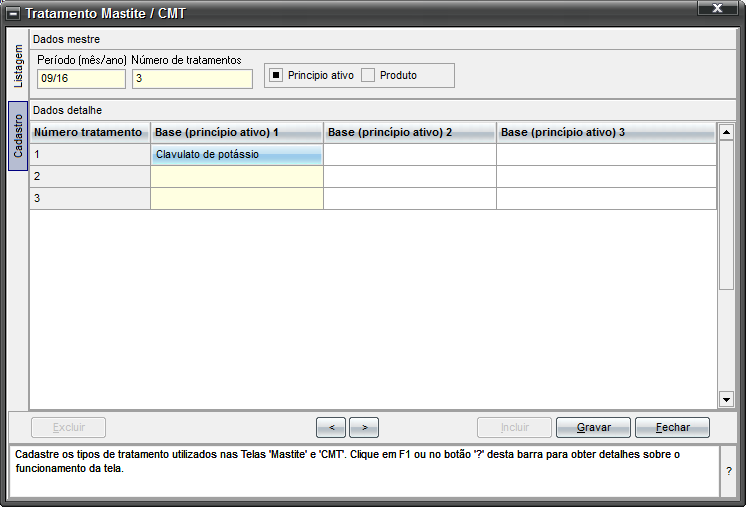Open the window system menu icon
The image size is (746, 507).
13,14
